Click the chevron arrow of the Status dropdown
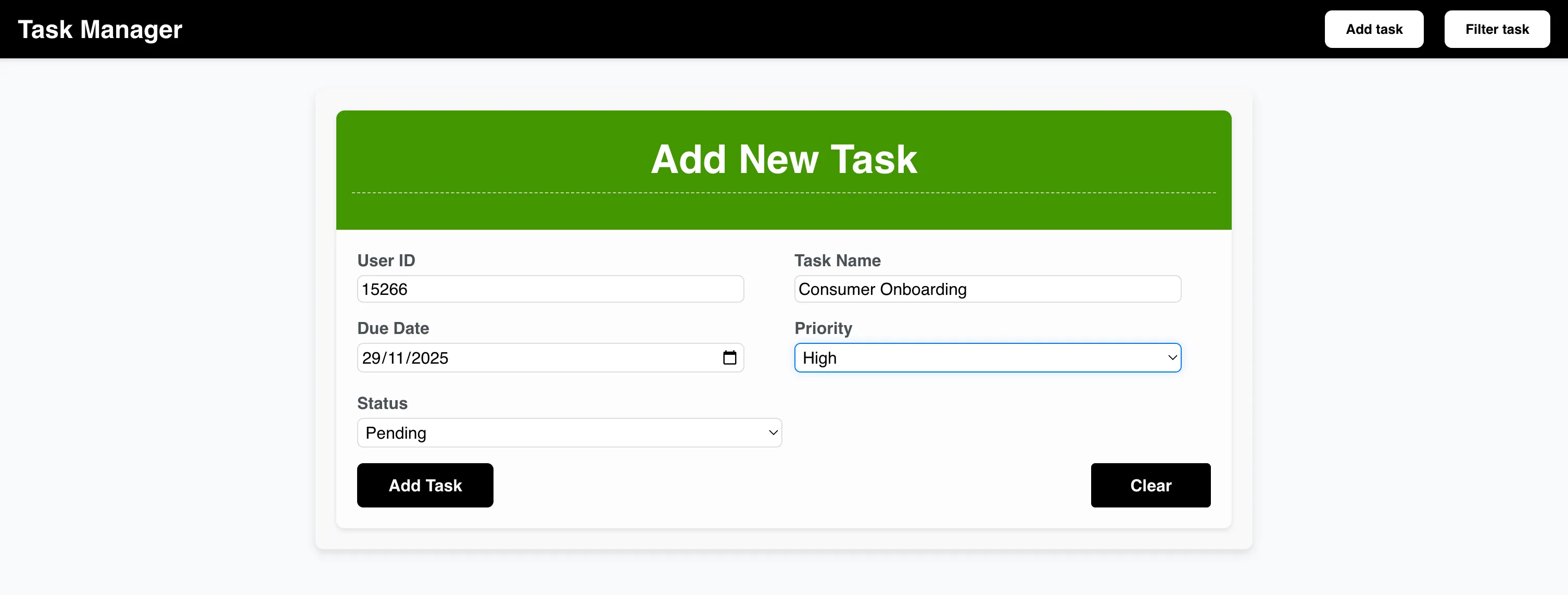The image size is (1568, 595). (x=773, y=433)
